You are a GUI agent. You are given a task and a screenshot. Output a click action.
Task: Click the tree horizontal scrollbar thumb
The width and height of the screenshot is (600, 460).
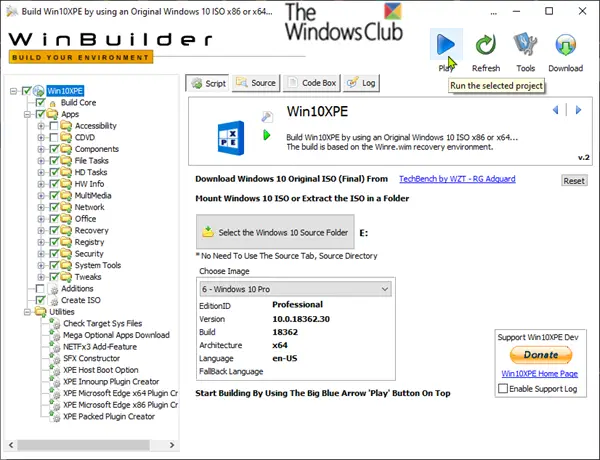click(83, 445)
